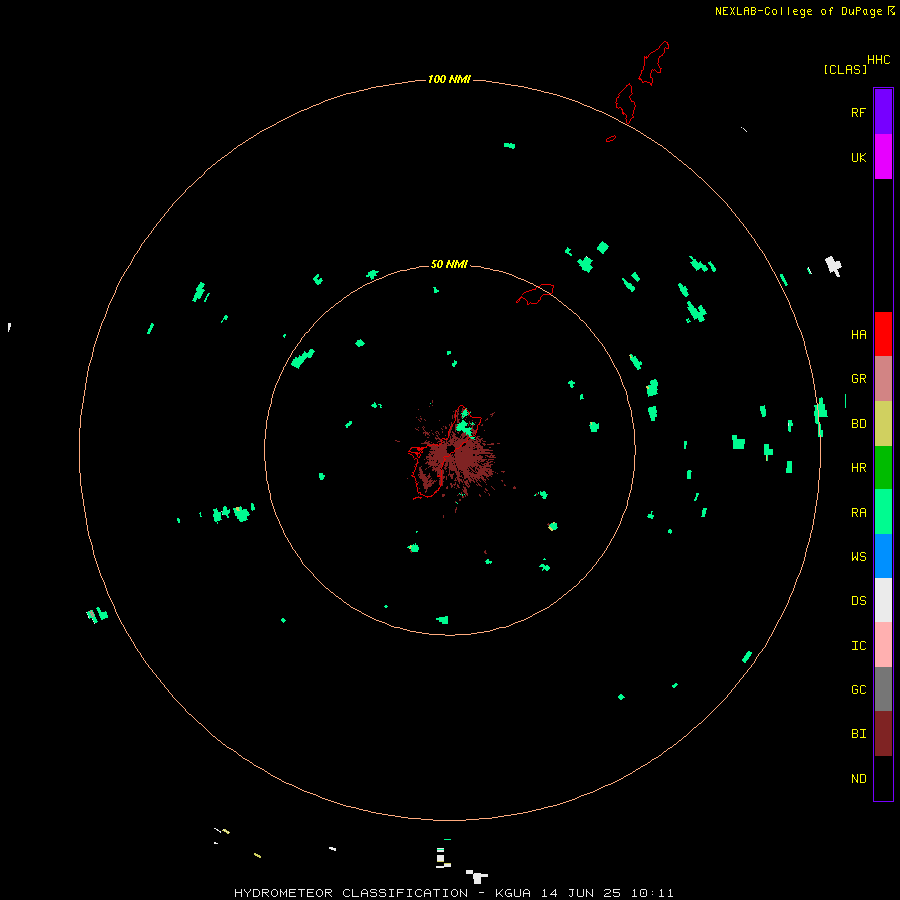Pick the gray GC legend swatch
The height and width of the screenshot is (900, 900).
[883, 689]
